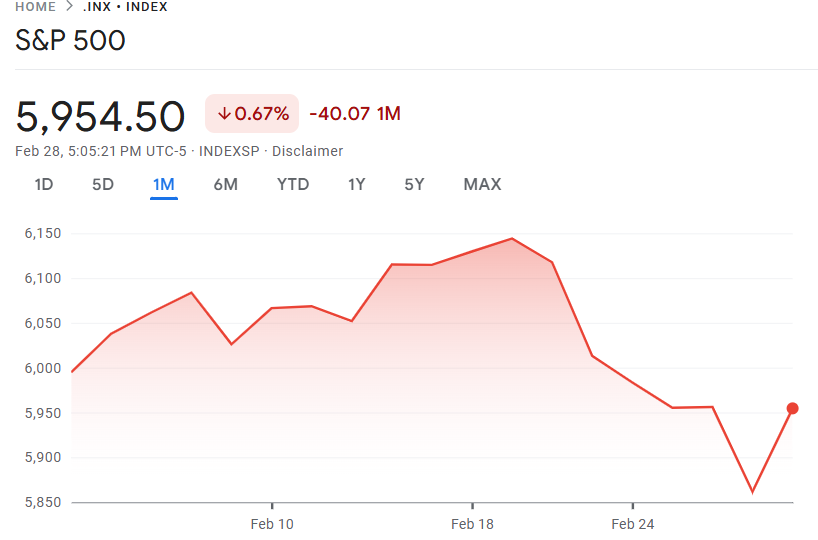Click the 5,954.50 index price
Screen dimensions: 818x540
click(x=100, y=116)
